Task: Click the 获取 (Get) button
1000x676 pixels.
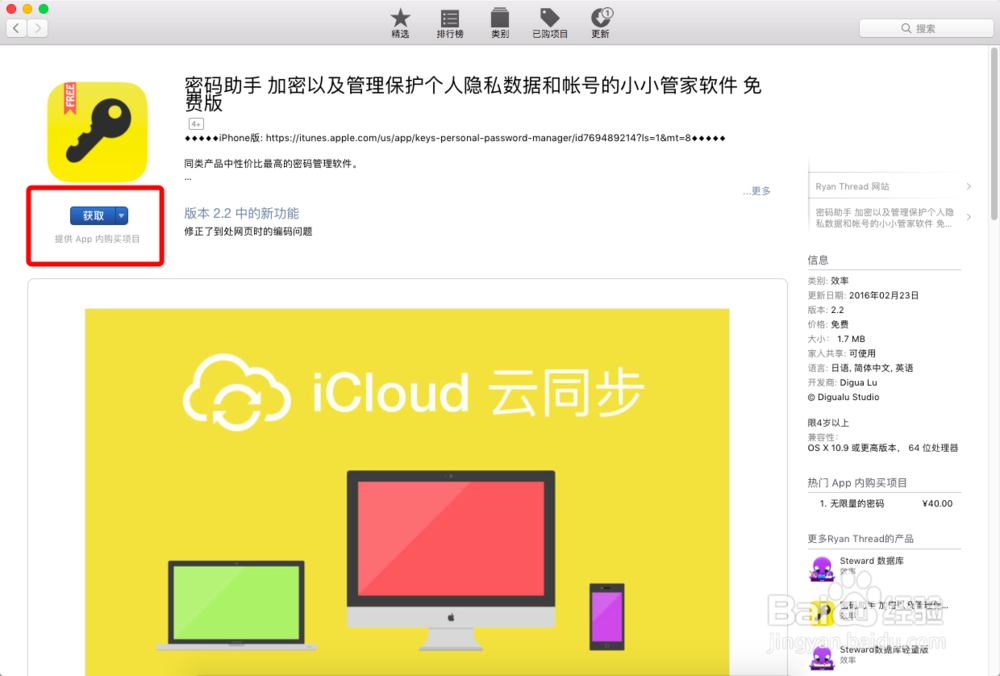Action: coord(93,216)
